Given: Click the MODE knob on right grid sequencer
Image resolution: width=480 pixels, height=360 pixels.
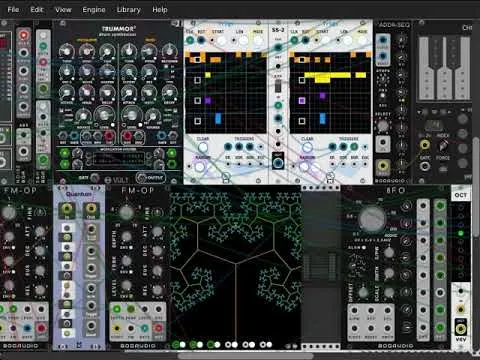Looking at the screenshot, I should [x=362, y=40].
